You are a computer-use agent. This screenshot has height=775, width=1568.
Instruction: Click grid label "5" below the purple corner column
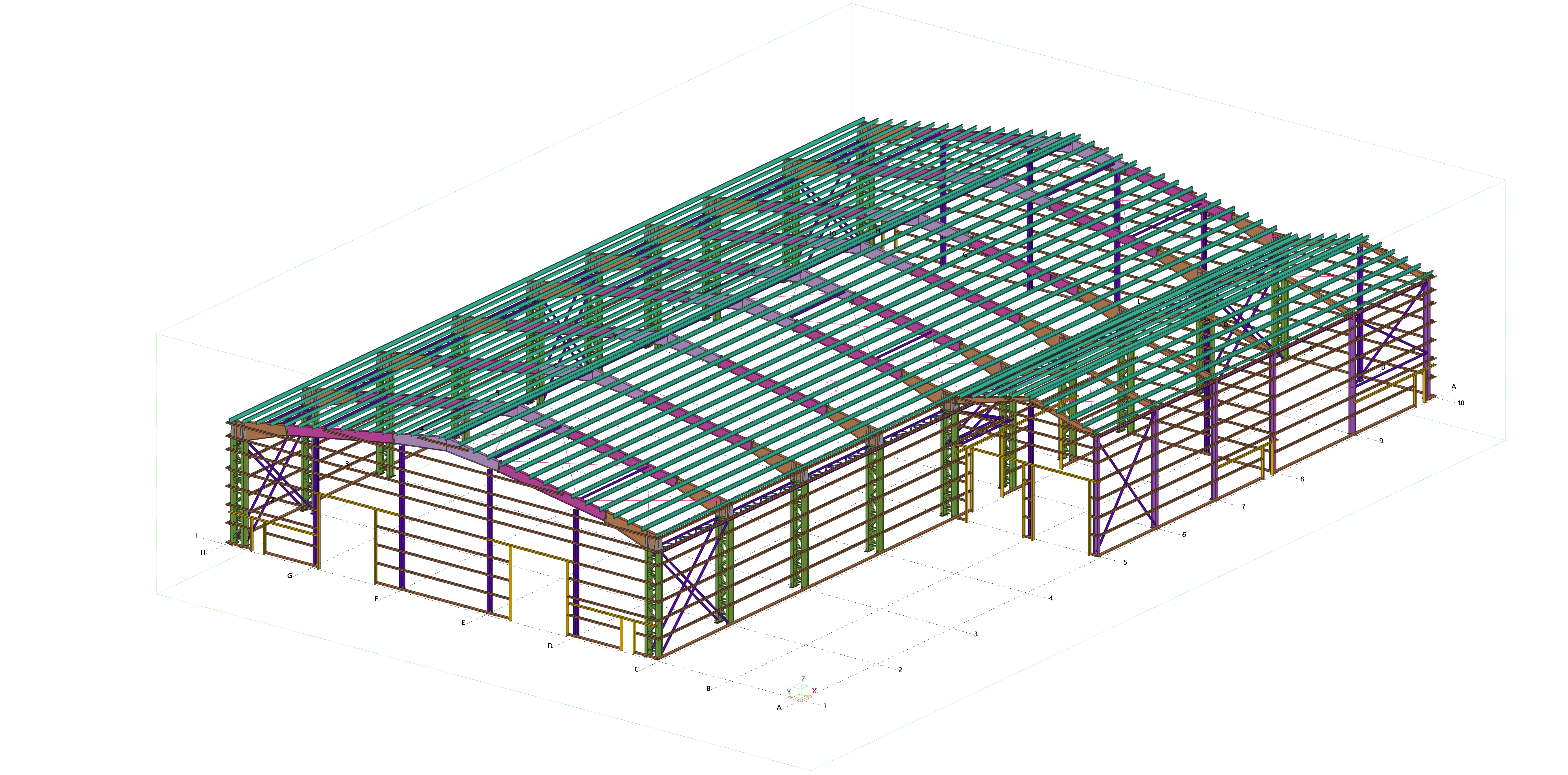pos(1125,563)
